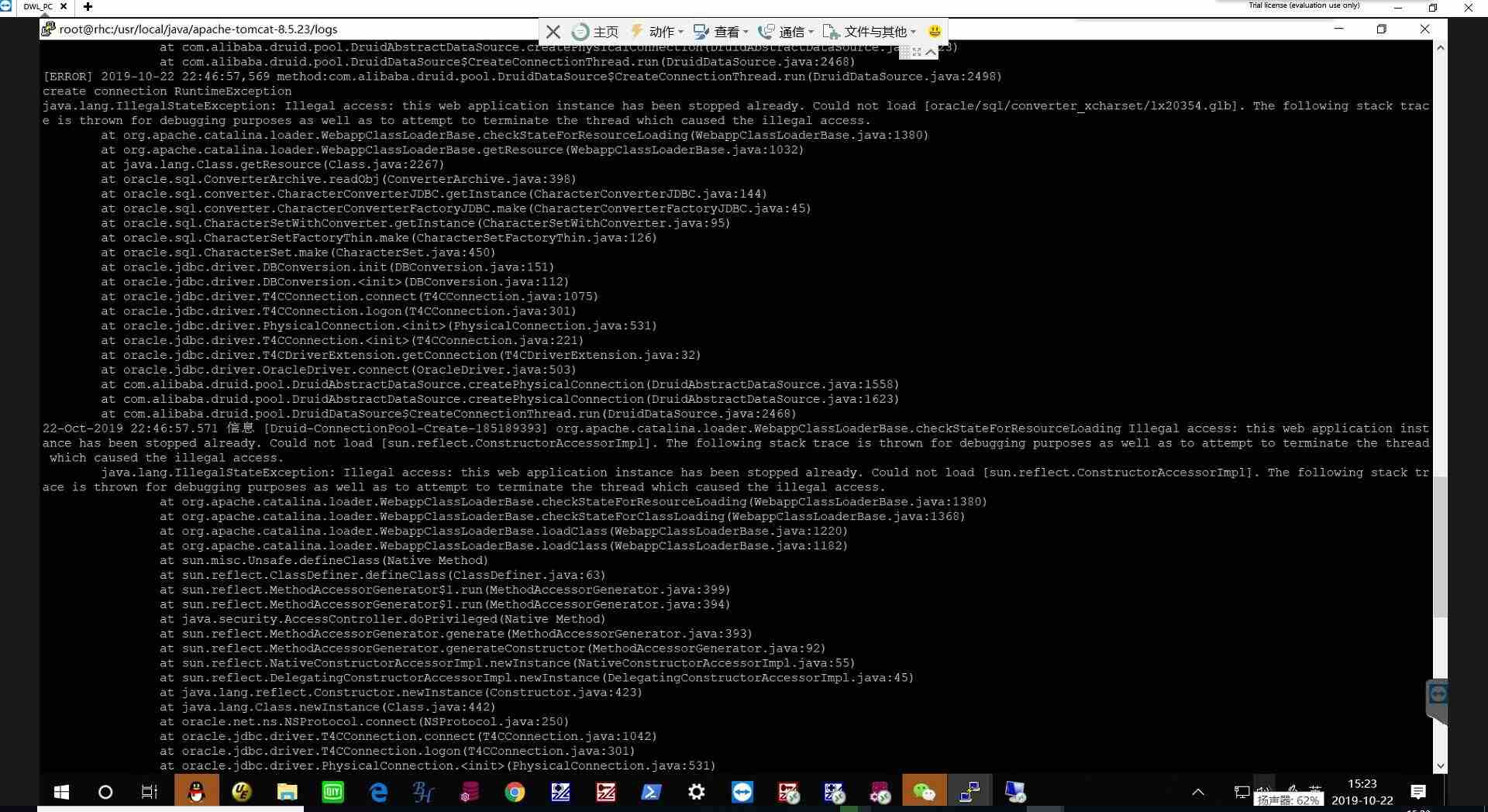1488x812 pixels.
Task: Expand the 动作 (Actions) menu
Action: coord(656,32)
